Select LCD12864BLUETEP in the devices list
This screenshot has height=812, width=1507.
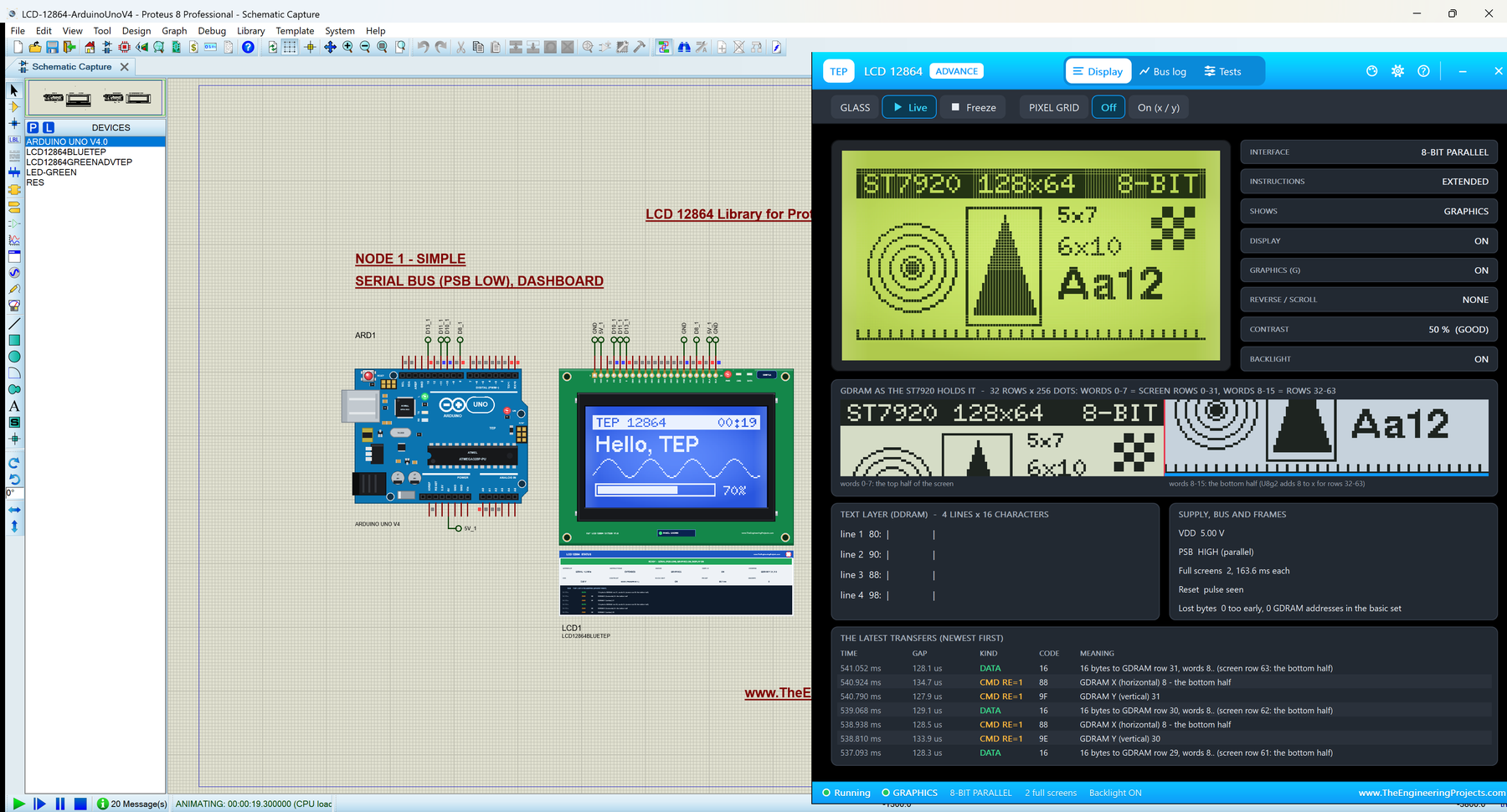[x=66, y=152]
